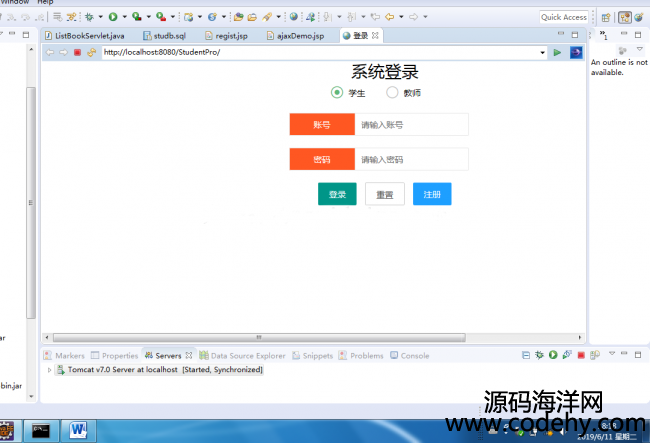Open the Word icon in Windows taskbar
Screen dimensions: 650x443
[78, 431]
